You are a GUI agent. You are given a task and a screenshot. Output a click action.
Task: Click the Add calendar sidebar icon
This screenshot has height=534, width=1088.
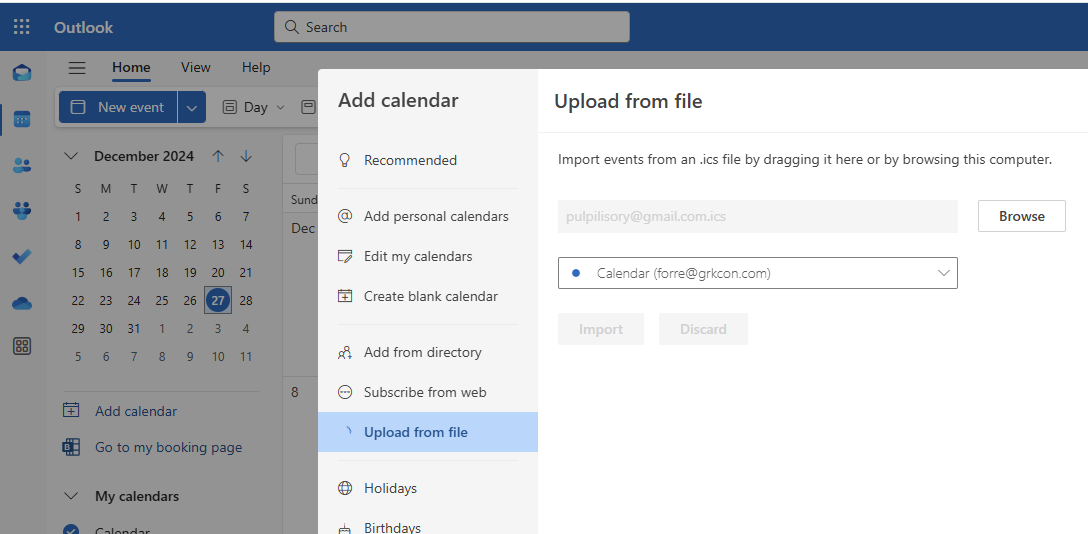click(71, 411)
